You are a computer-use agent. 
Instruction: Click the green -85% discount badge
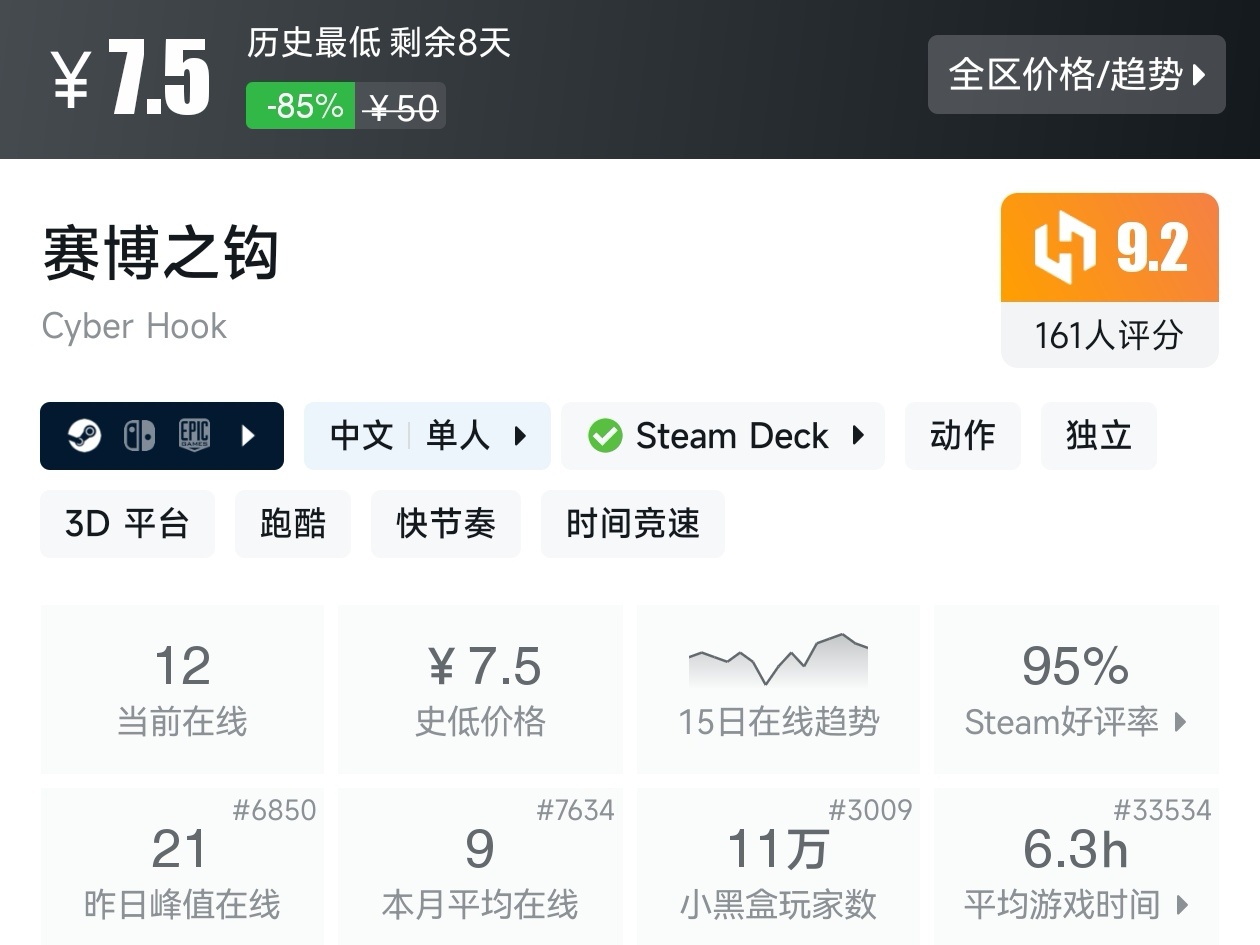pos(301,106)
